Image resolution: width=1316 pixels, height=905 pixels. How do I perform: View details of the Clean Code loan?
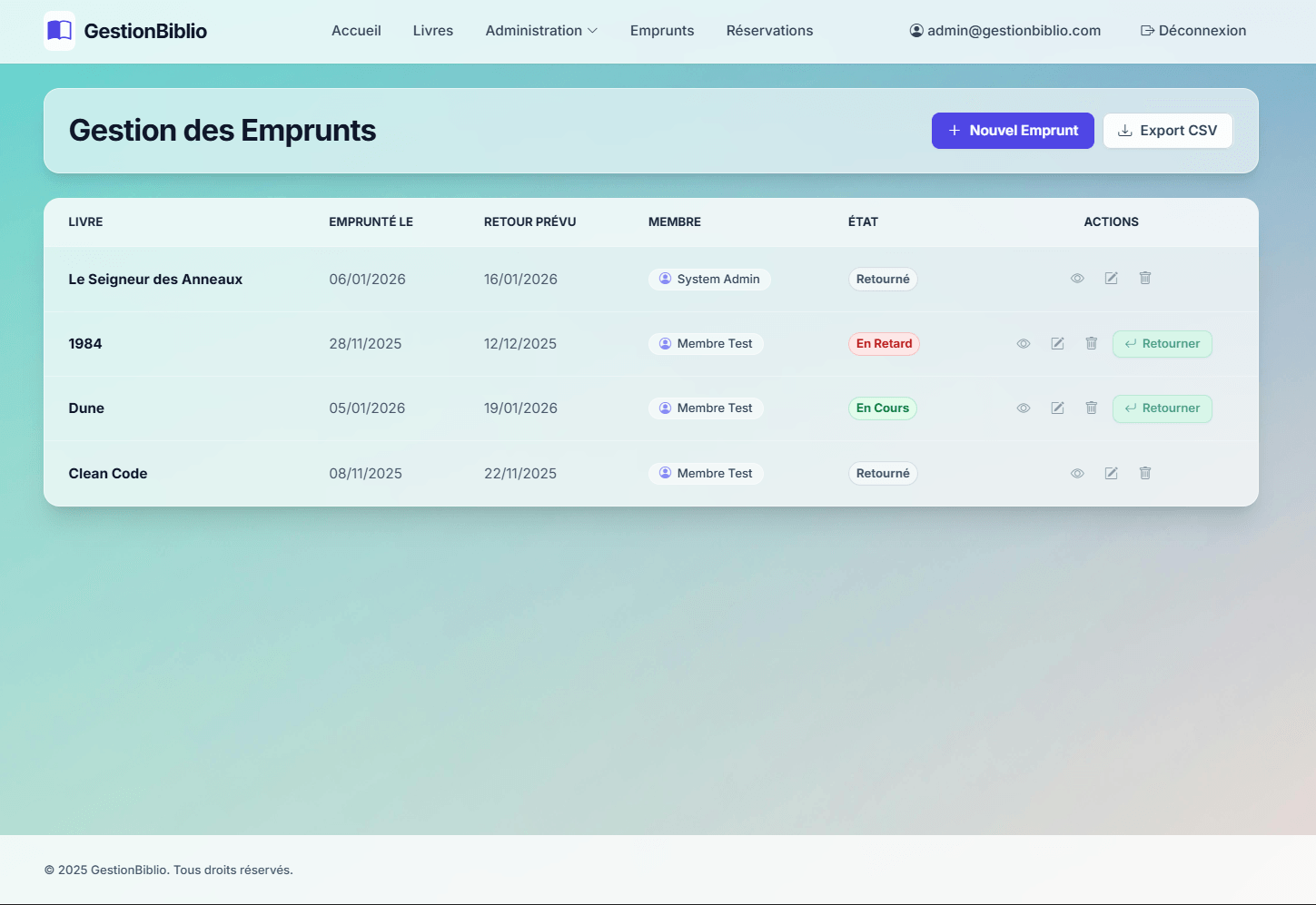click(x=1077, y=474)
